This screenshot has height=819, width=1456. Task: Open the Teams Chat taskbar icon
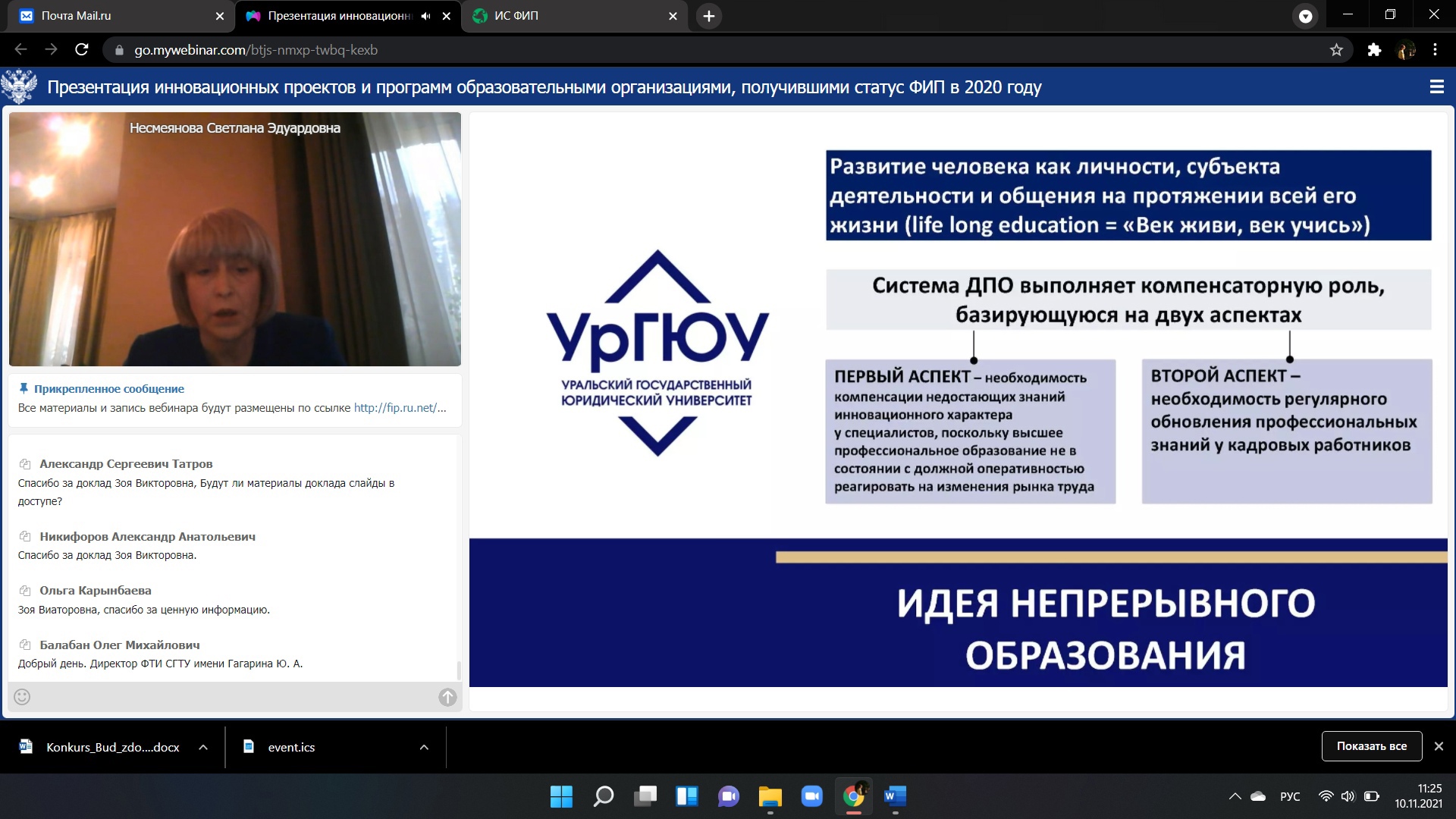tap(729, 796)
